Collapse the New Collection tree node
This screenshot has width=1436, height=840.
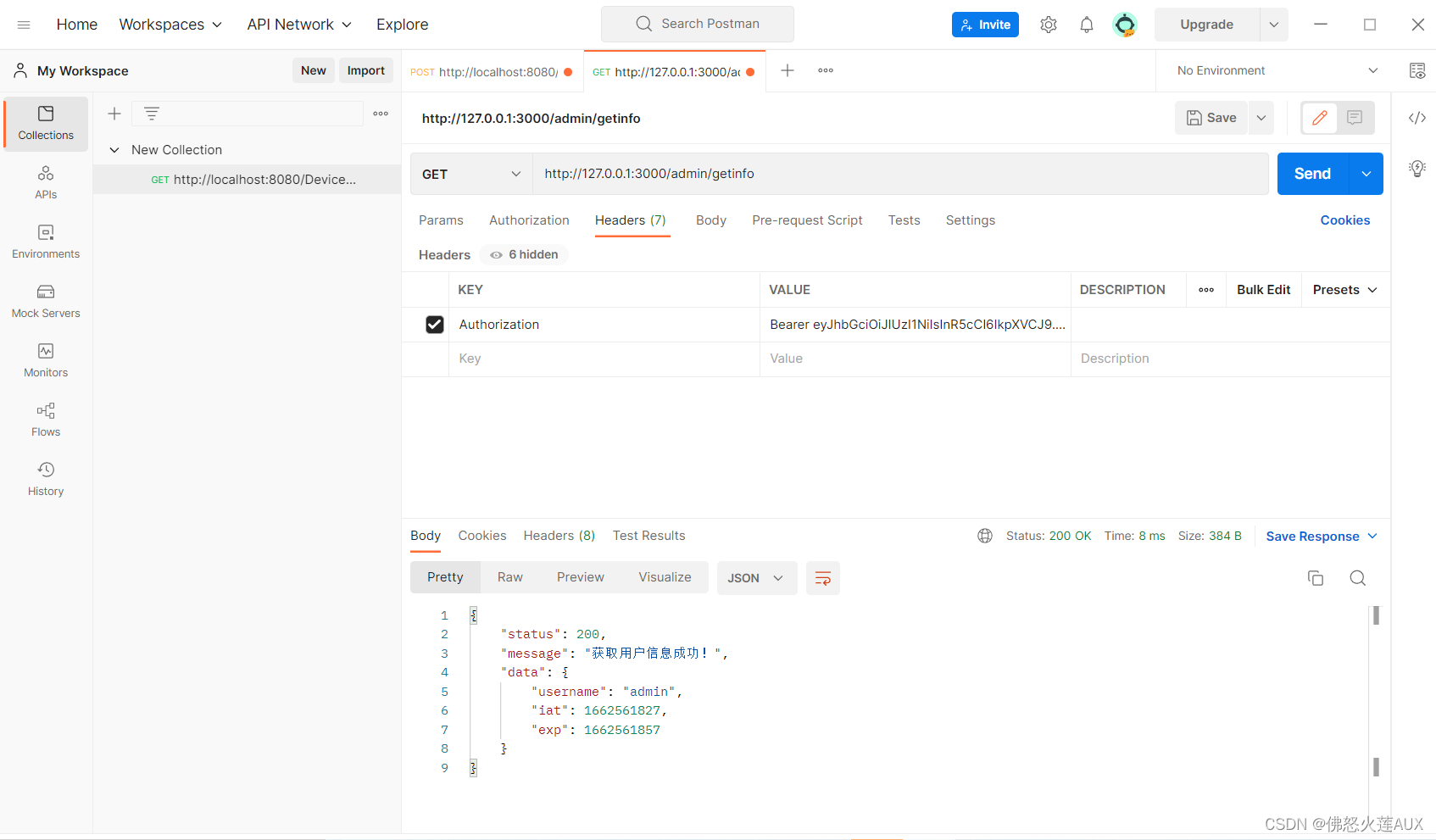(x=114, y=150)
